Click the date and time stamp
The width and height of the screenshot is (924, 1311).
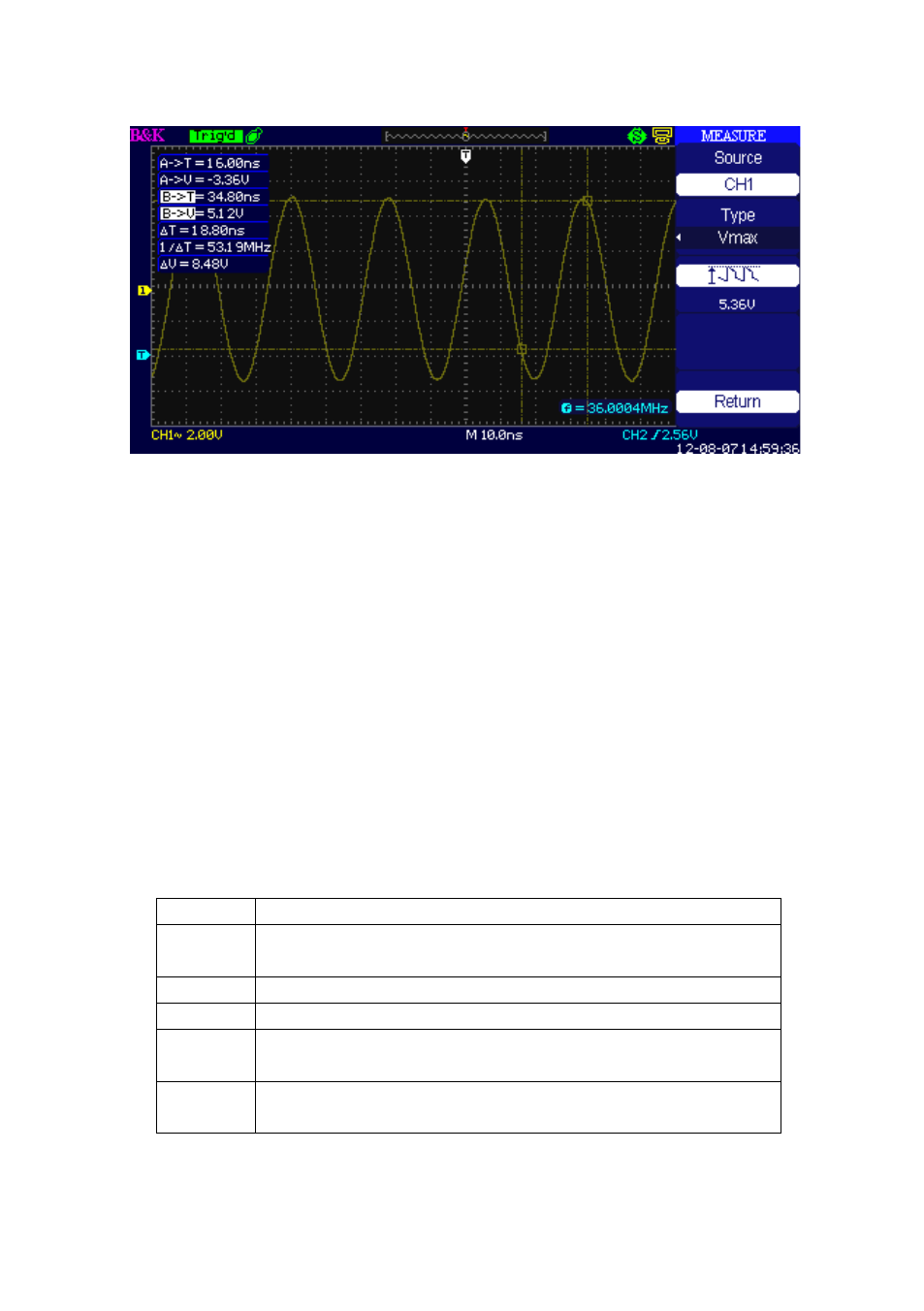(738, 448)
